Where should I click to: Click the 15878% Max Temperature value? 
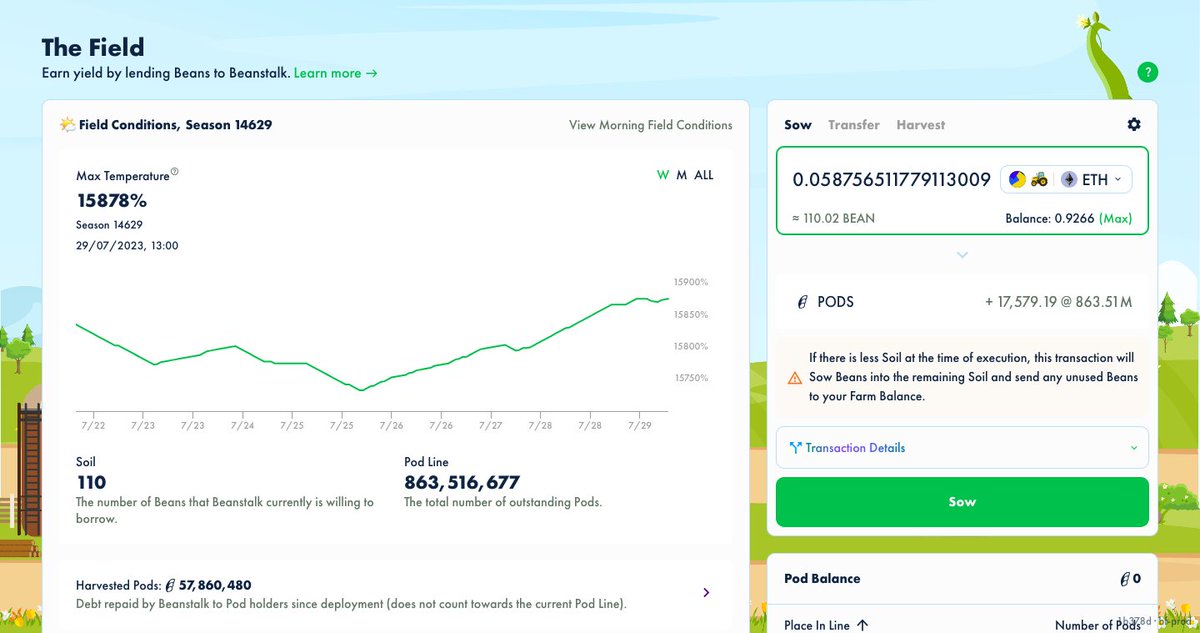click(x=112, y=200)
